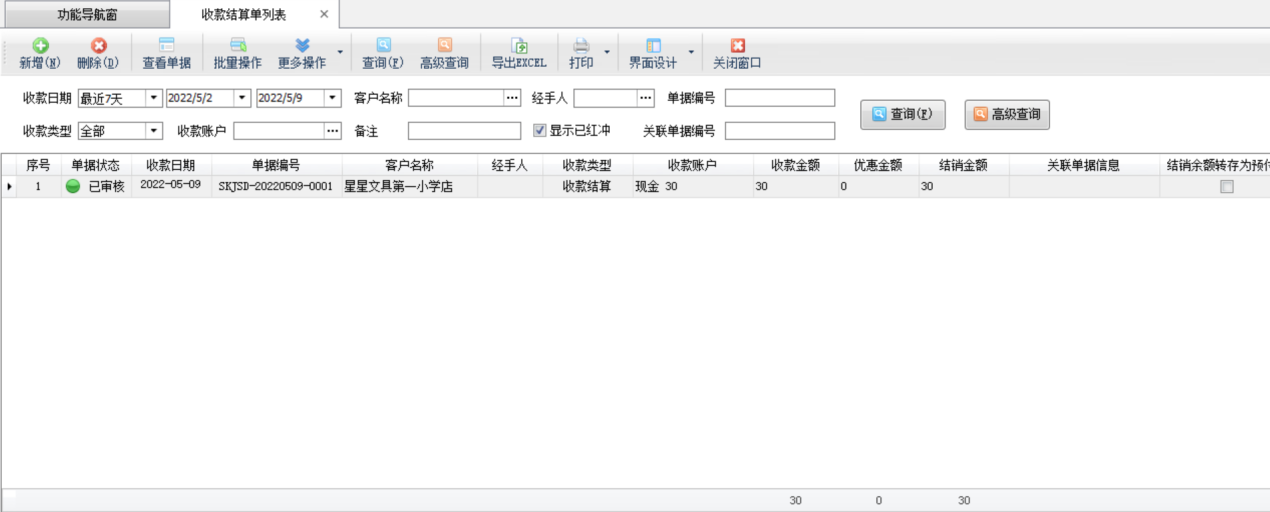Screen dimensions: 1270x512
Task: Toggle the 显示已红冲 checkbox
Action: [540, 130]
